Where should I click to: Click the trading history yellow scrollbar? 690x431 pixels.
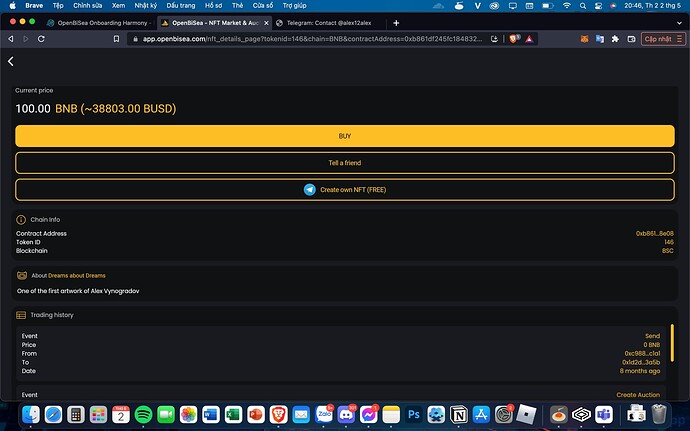(x=672, y=343)
